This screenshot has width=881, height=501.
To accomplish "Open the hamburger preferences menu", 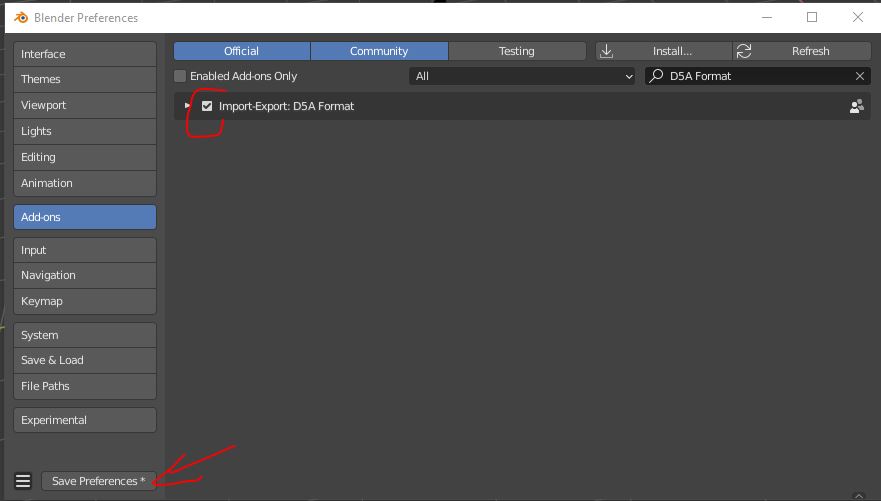I will (23, 481).
